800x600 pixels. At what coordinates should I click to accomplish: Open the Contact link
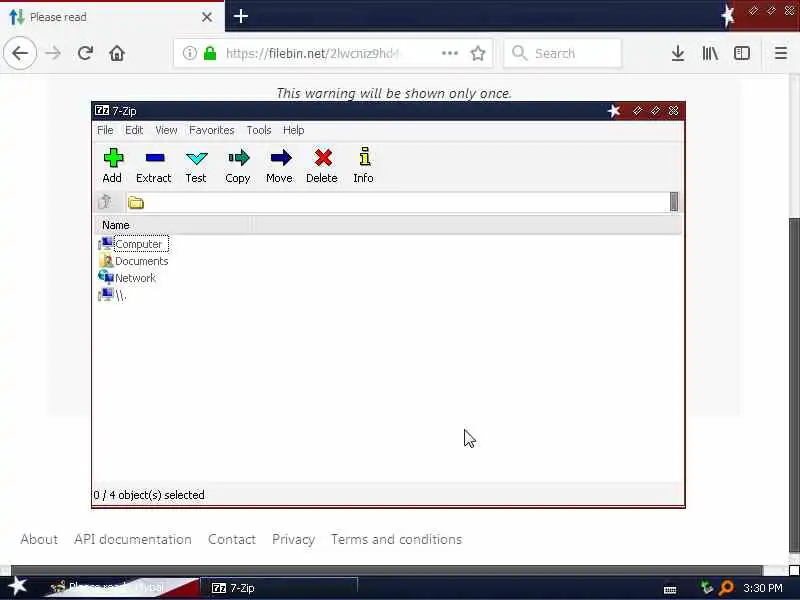point(232,539)
